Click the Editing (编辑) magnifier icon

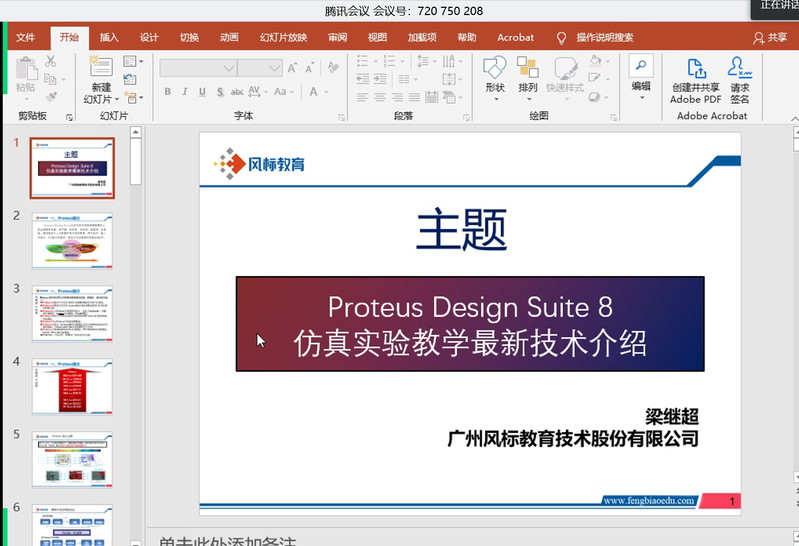[641, 67]
